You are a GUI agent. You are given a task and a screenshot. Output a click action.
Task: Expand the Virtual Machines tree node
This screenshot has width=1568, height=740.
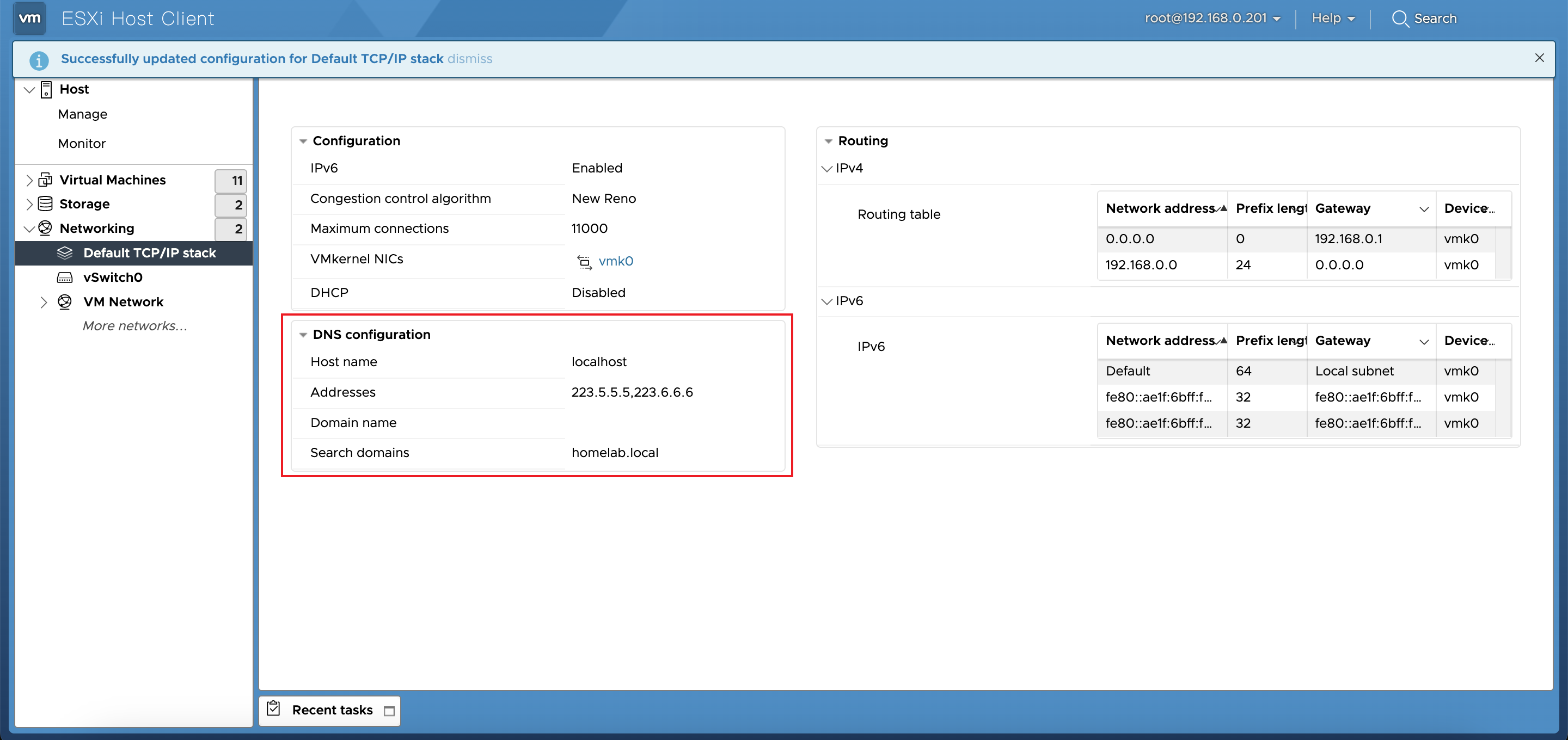coord(29,180)
